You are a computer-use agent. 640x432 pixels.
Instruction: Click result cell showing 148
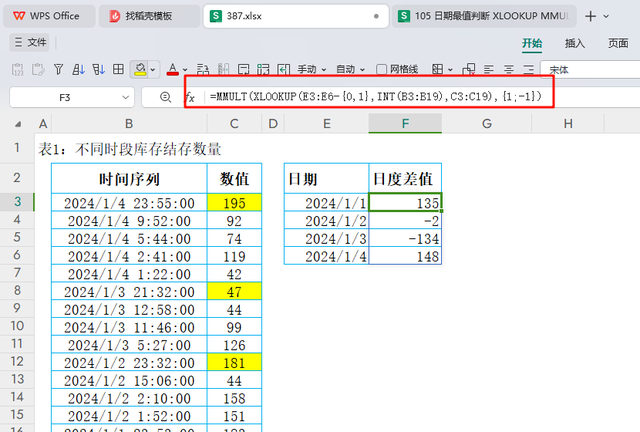tap(405, 256)
